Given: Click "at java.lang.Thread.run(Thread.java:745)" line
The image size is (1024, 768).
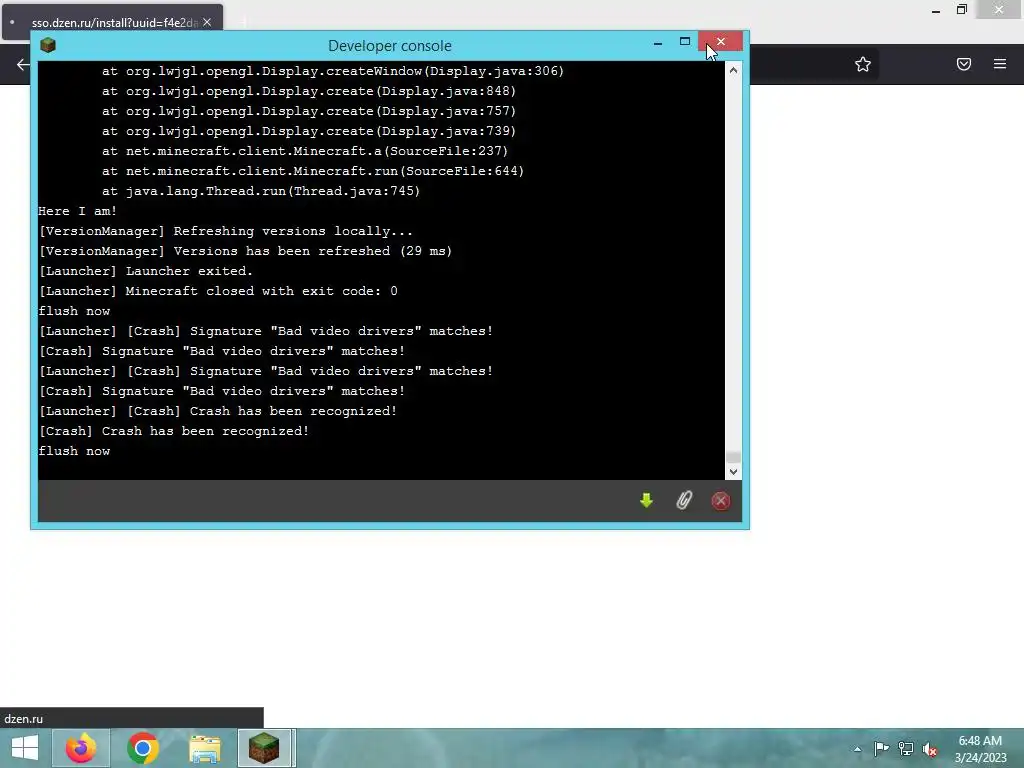Looking at the screenshot, I should click(x=261, y=191).
